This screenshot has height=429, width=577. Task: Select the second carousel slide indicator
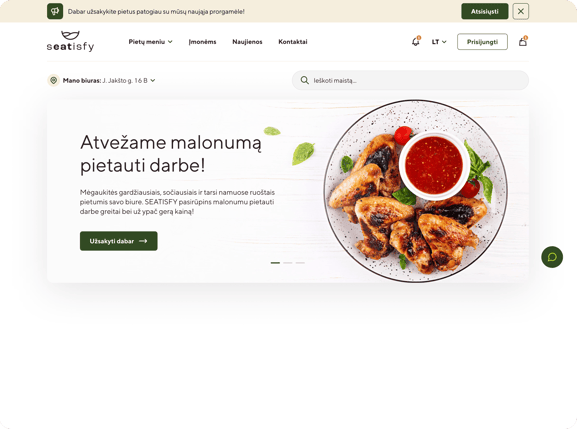pyautogui.click(x=288, y=263)
